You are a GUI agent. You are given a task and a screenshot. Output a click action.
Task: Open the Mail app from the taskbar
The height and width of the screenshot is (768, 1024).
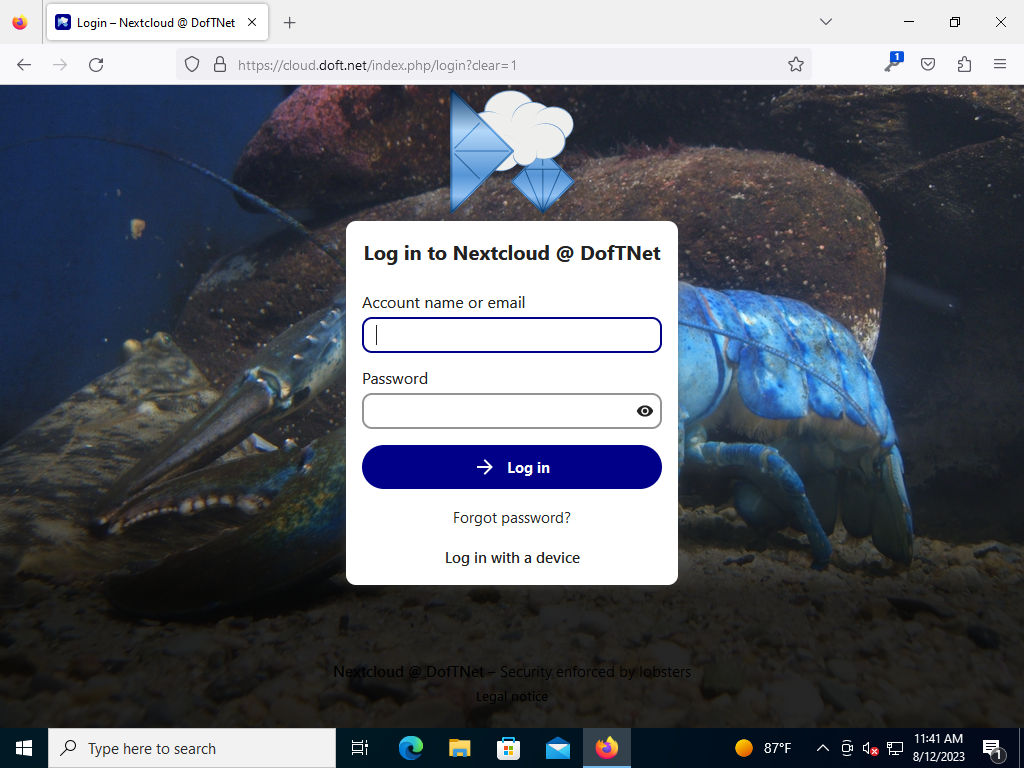coord(558,748)
